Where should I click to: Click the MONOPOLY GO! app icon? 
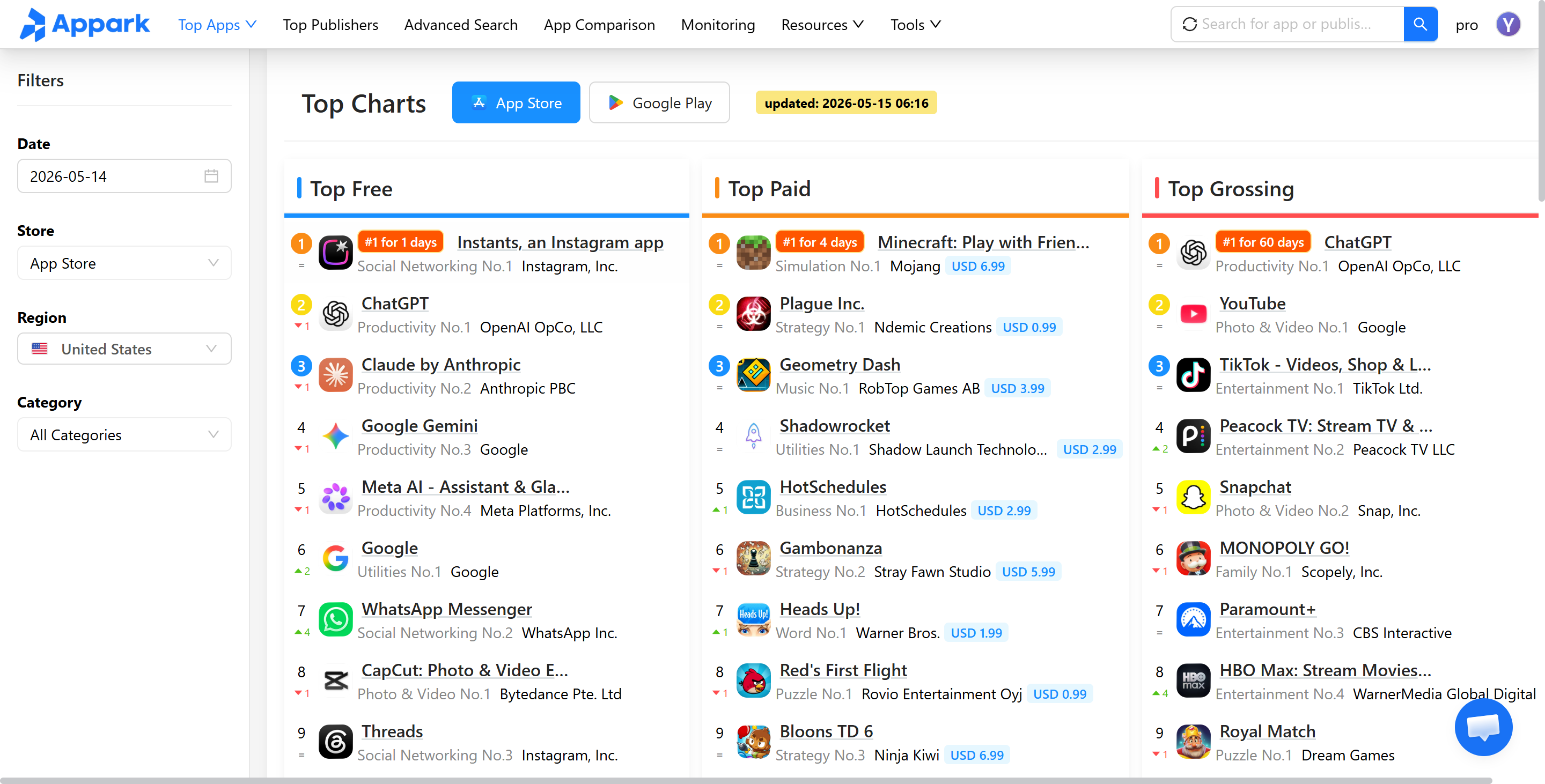tap(1193, 559)
